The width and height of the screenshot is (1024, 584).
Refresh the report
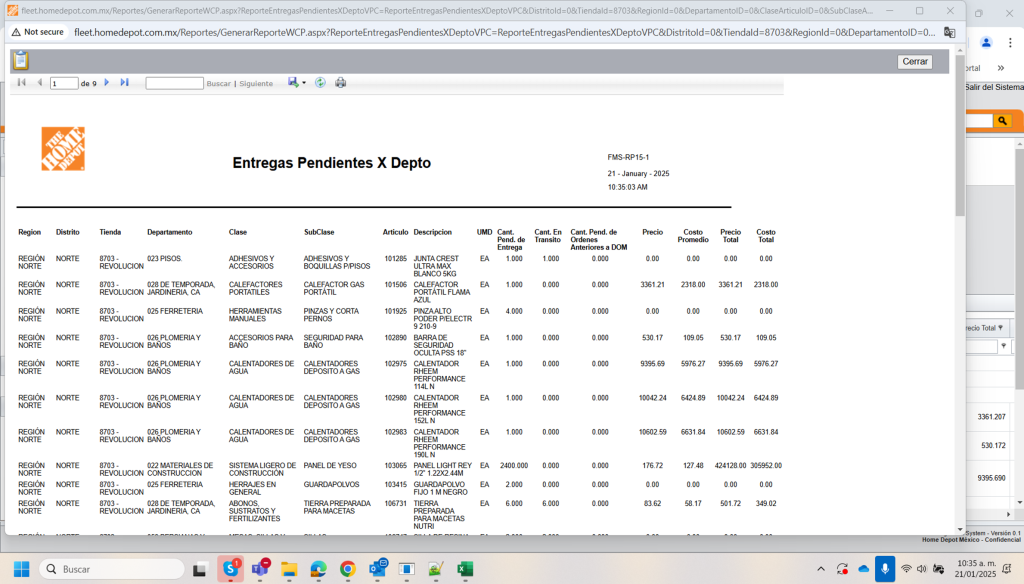click(x=320, y=83)
